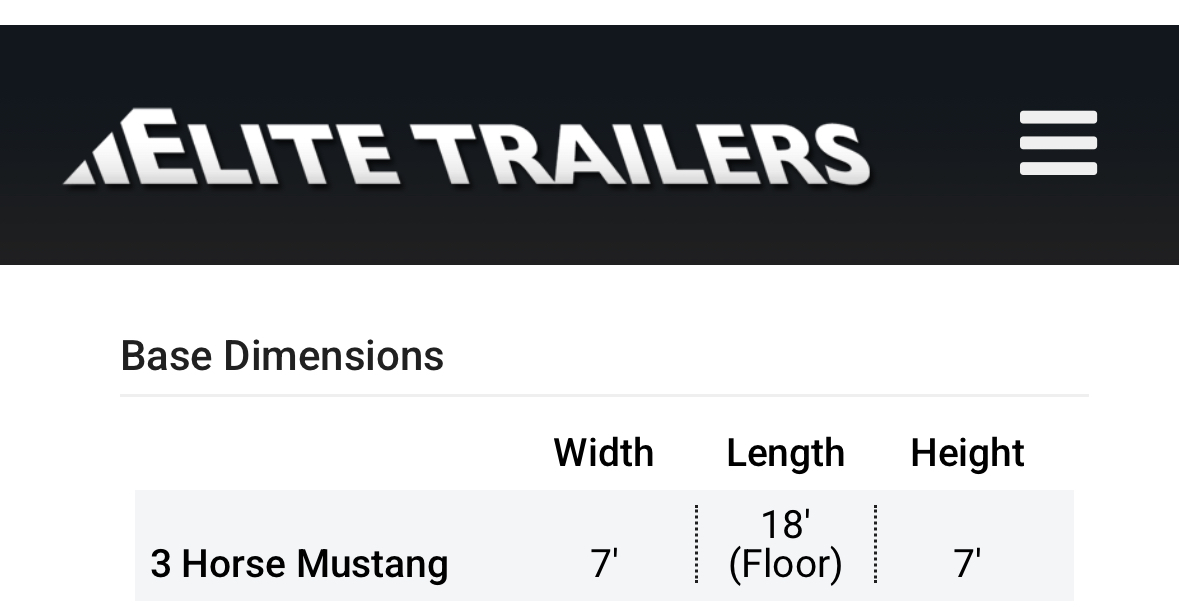Click the dotted divider between Width and Length
1179x616 pixels.
pyautogui.click(x=697, y=545)
